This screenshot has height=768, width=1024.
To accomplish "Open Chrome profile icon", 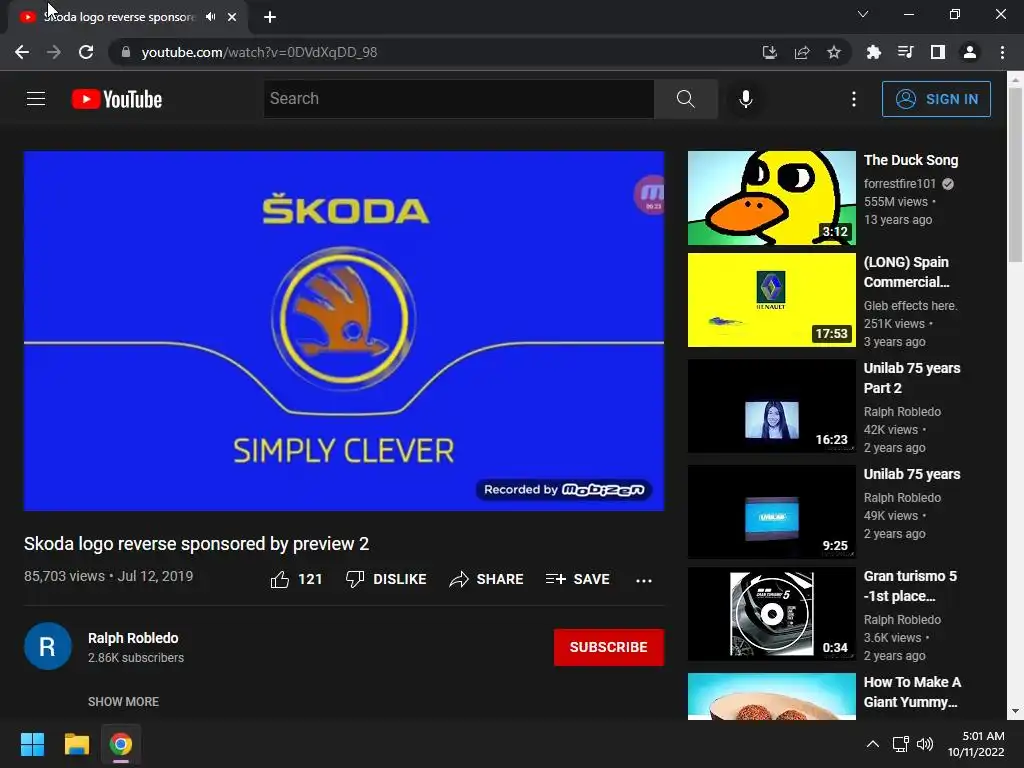I will click(970, 52).
